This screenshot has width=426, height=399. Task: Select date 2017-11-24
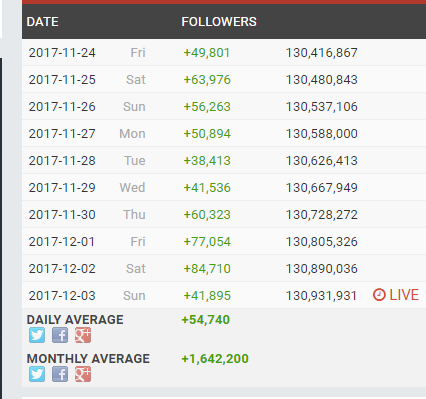click(x=62, y=53)
